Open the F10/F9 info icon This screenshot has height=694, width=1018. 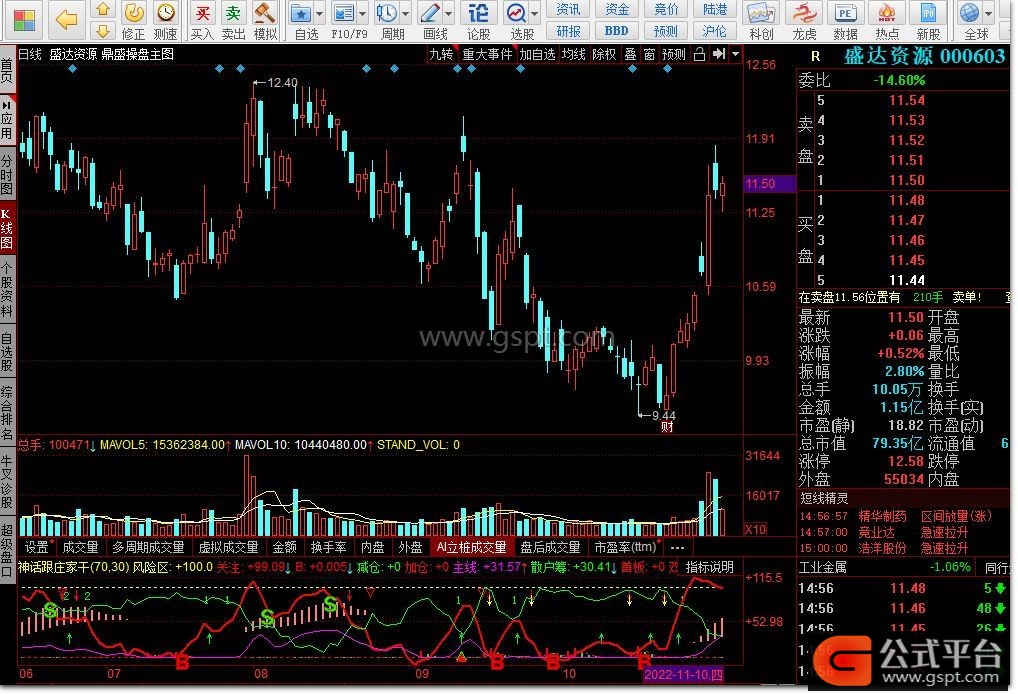pyautogui.click(x=344, y=12)
